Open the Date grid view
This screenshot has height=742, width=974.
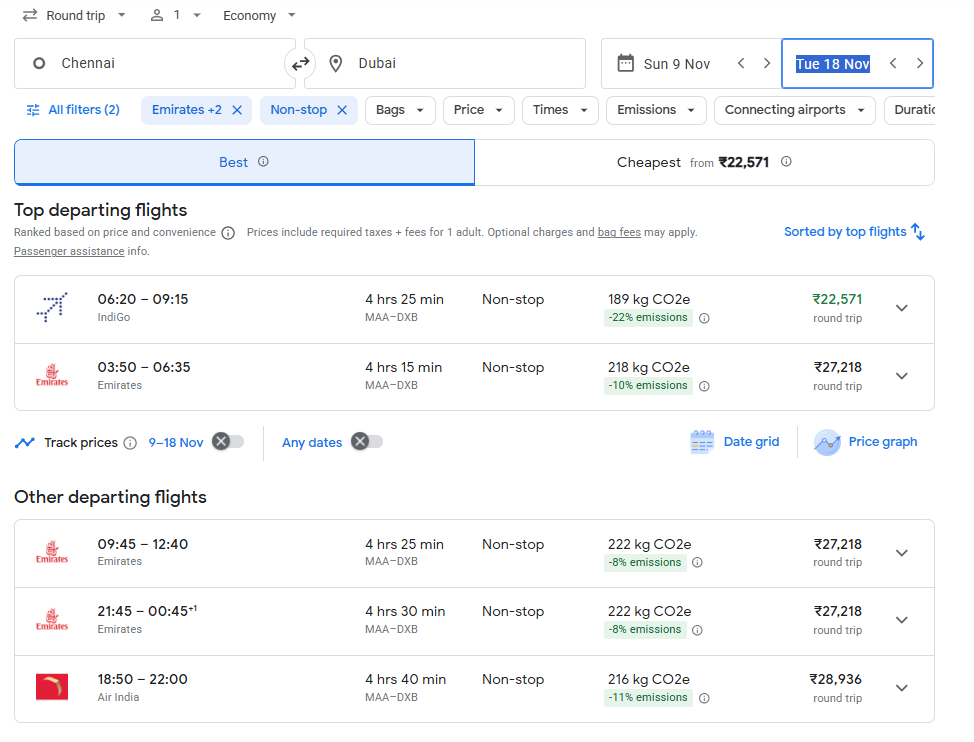point(735,442)
